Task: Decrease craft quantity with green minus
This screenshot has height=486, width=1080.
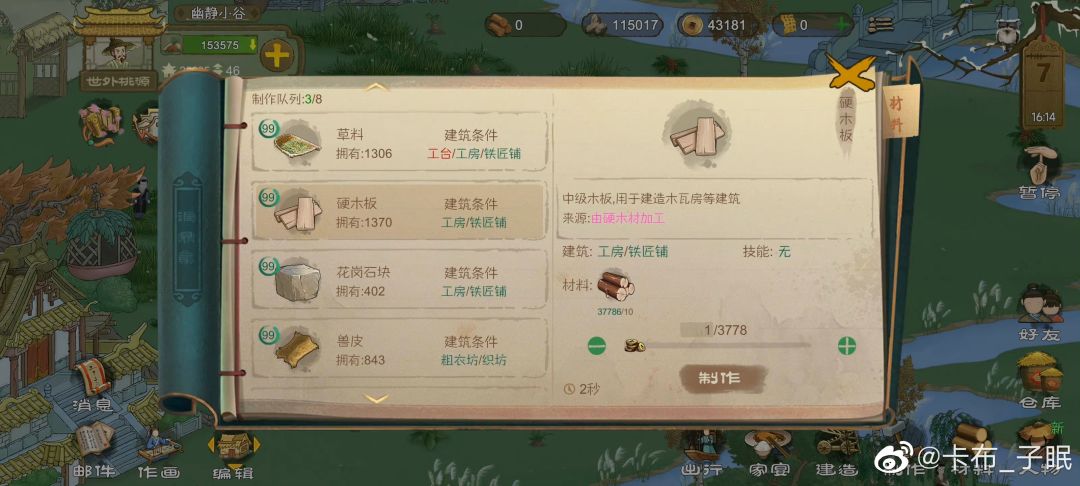Action: [x=596, y=346]
